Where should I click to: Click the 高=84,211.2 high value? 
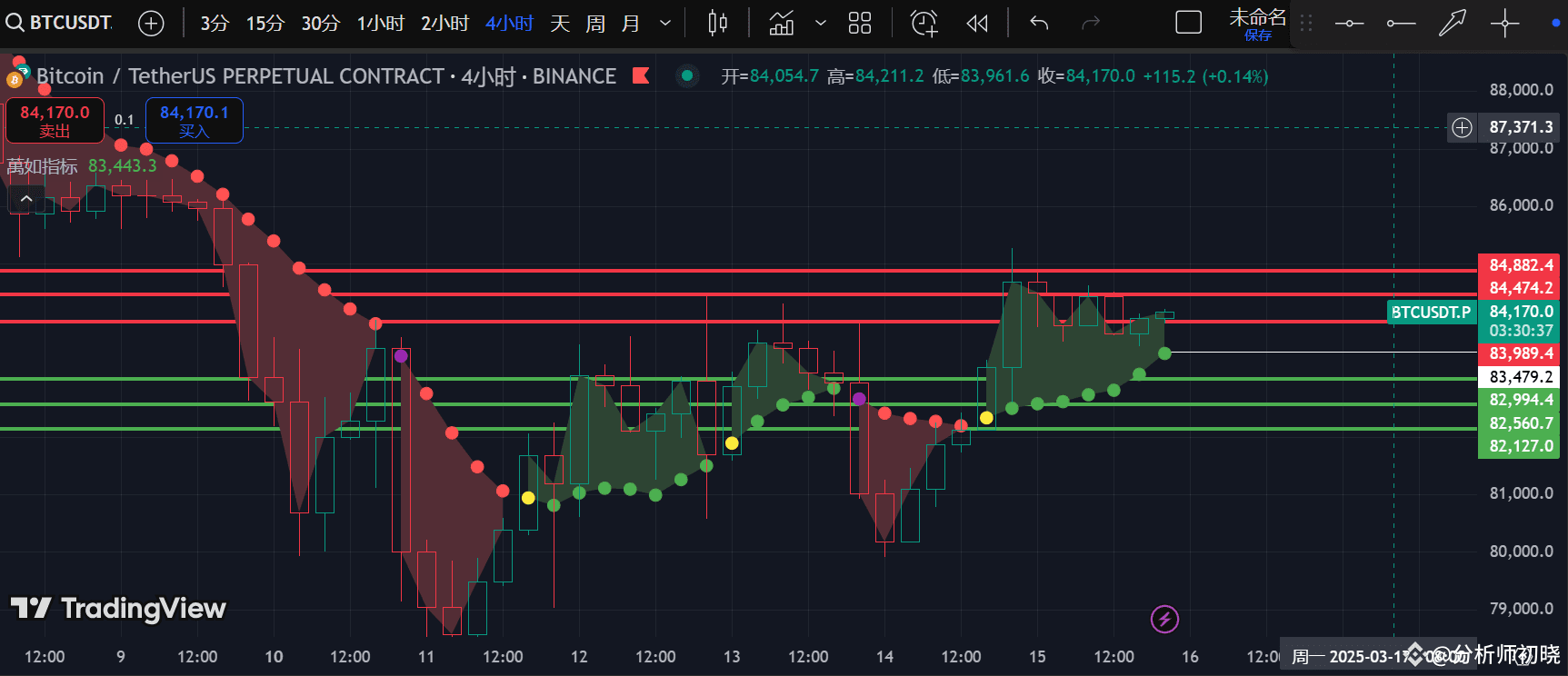pos(875,76)
